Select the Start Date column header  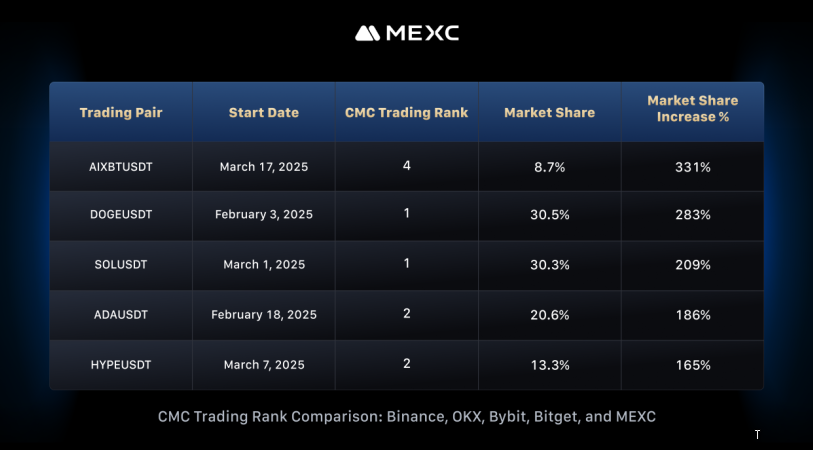point(263,113)
